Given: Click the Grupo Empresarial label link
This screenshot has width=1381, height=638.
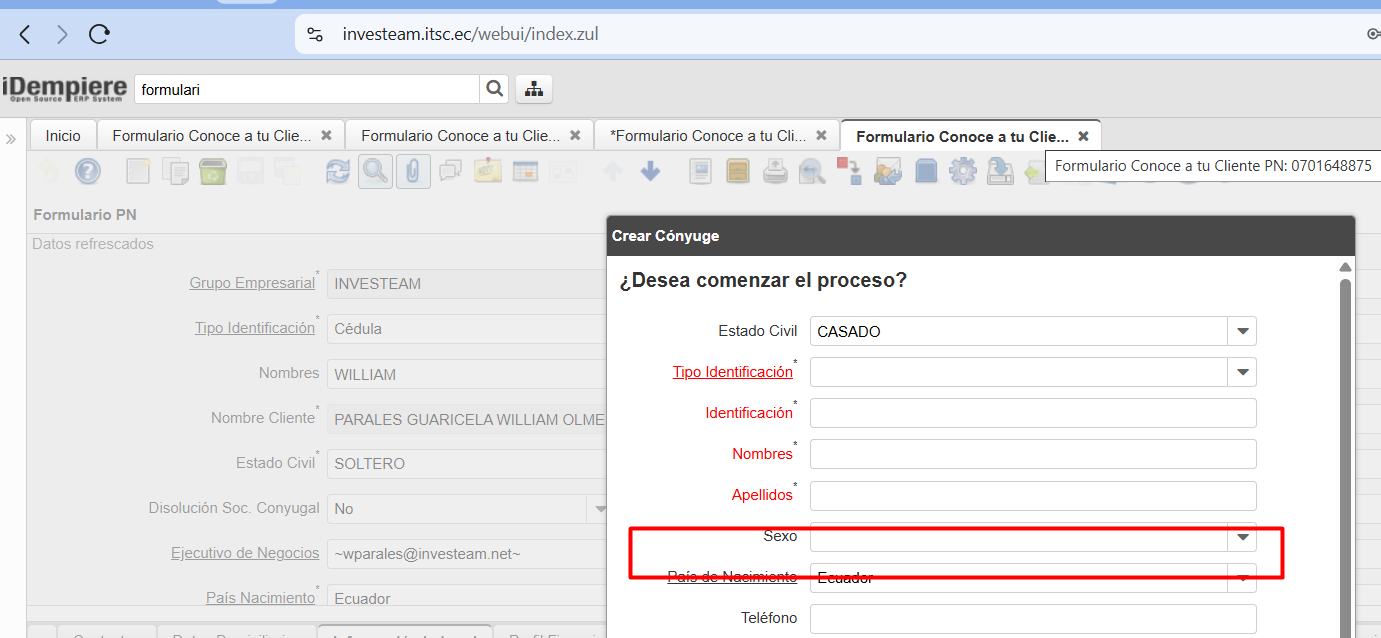Looking at the screenshot, I should click(252, 283).
